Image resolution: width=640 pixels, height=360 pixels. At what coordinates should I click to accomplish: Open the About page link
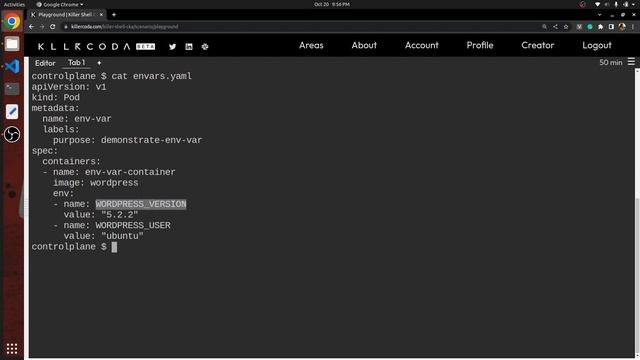[x=364, y=45]
